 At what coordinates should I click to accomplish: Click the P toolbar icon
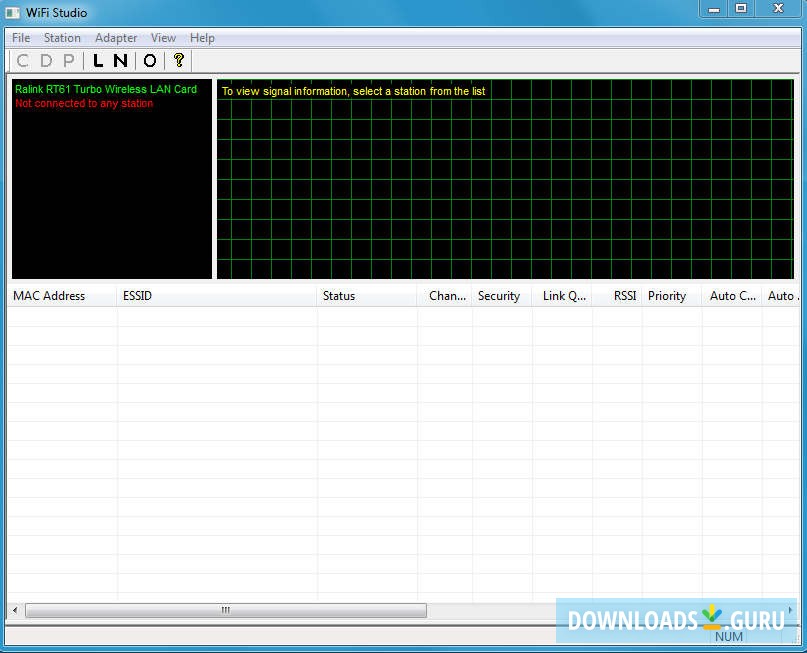68,61
